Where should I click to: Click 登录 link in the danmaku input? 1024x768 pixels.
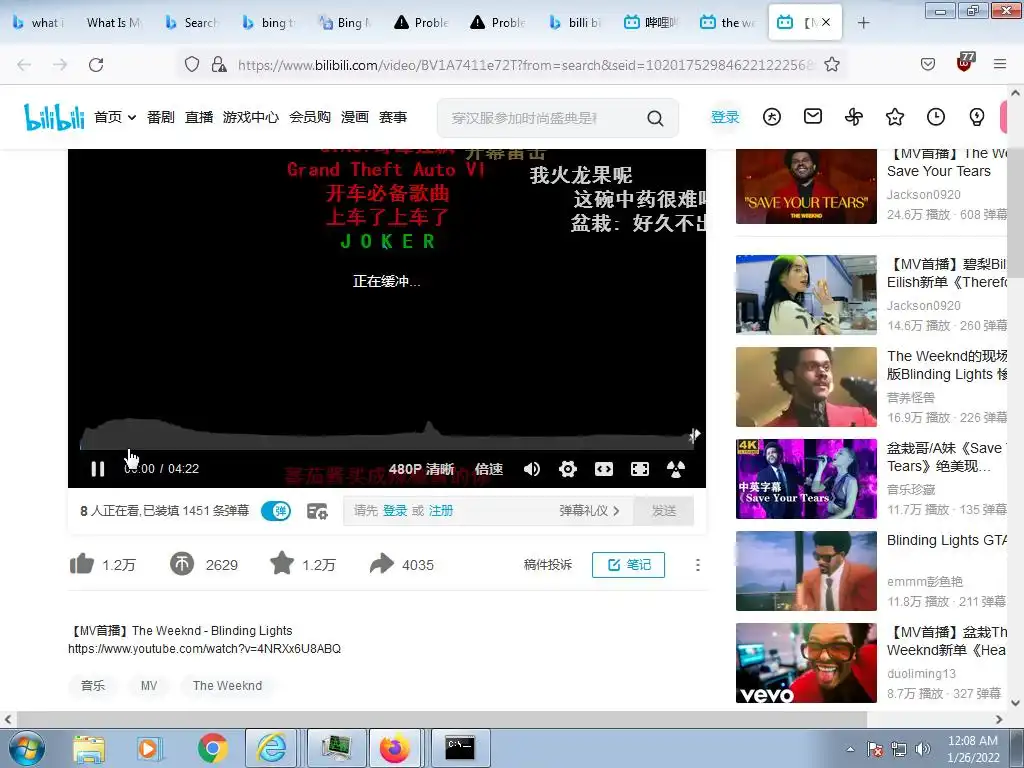(x=395, y=511)
